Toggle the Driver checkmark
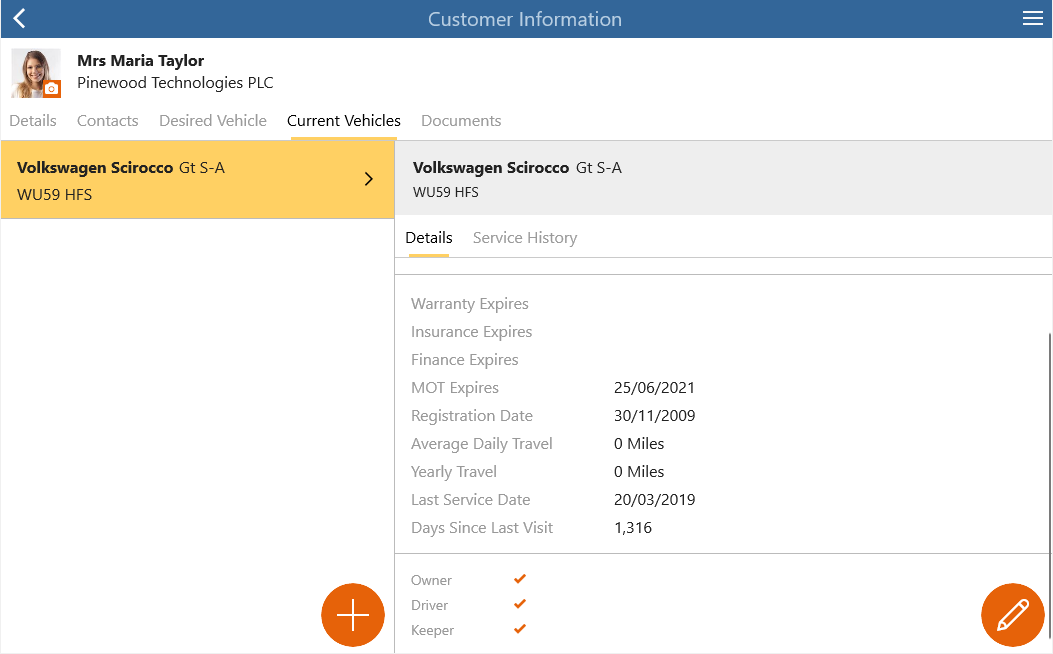This screenshot has width=1053, height=654. [x=520, y=604]
